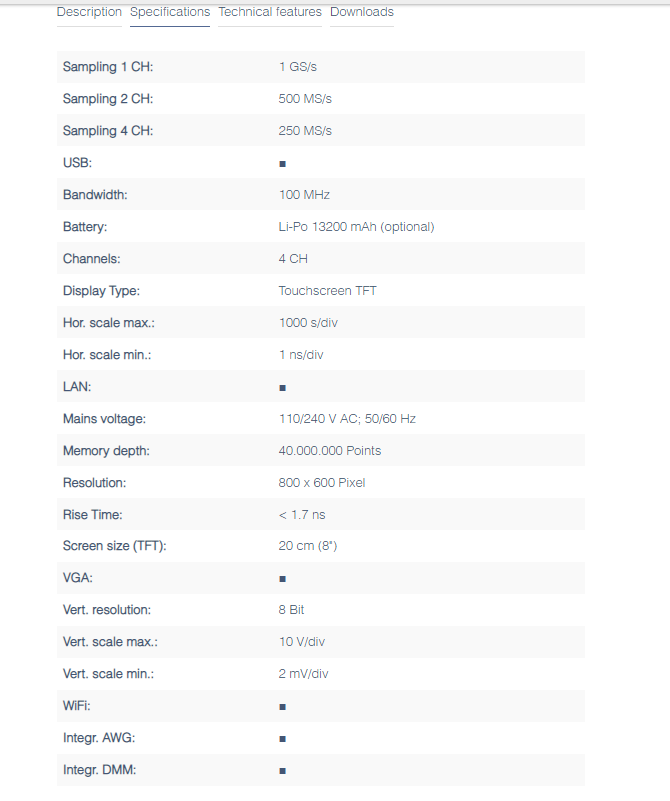Click the USB feature square marker
This screenshot has width=670, height=801.
coord(282,164)
